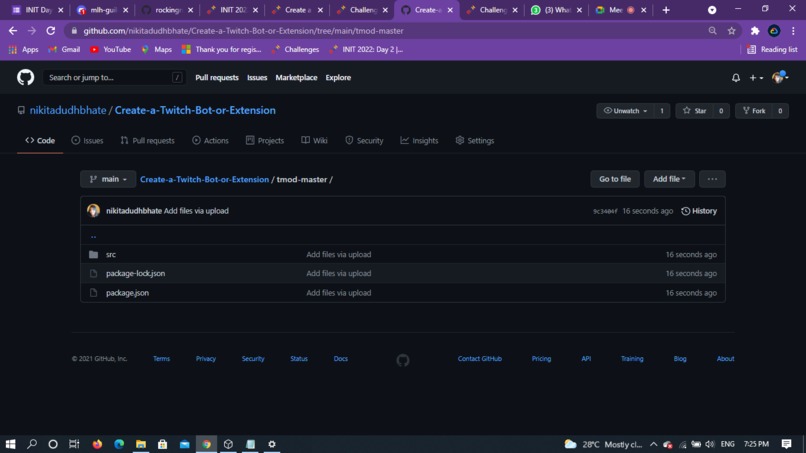Open the Terms footer link
Viewport: 806px width, 453px height.
point(161,359)
